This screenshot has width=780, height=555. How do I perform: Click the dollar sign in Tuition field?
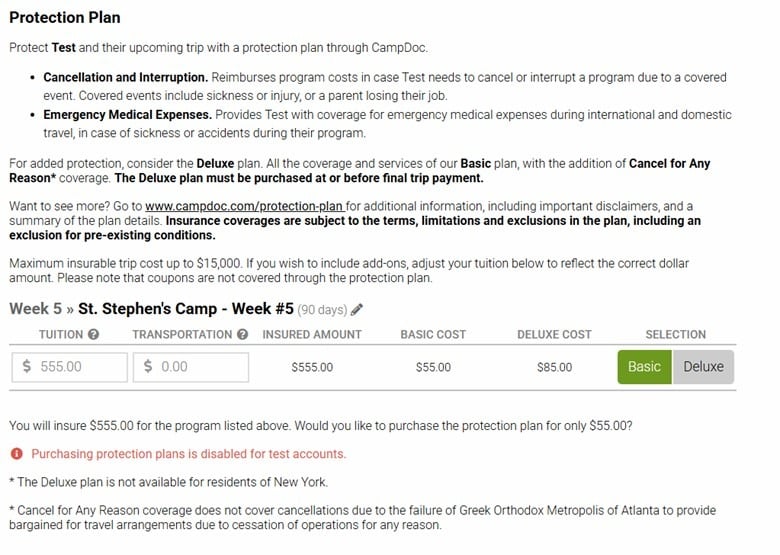(x=27, y=367)
